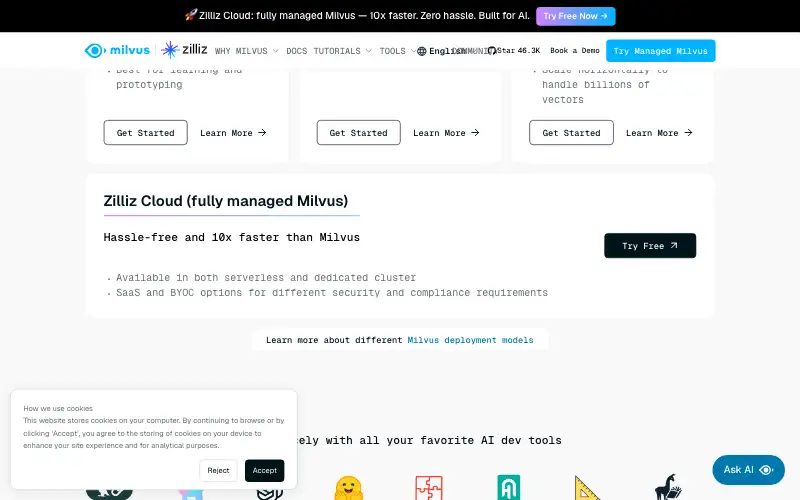Click the text Hassle-free and 10x faster than Milvus
The image size is (800, 500).
232,237
